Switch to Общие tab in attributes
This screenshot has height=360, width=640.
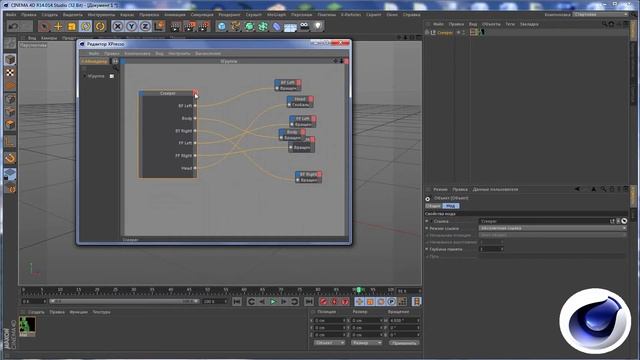pyautogui.click(x=433, y=206)
